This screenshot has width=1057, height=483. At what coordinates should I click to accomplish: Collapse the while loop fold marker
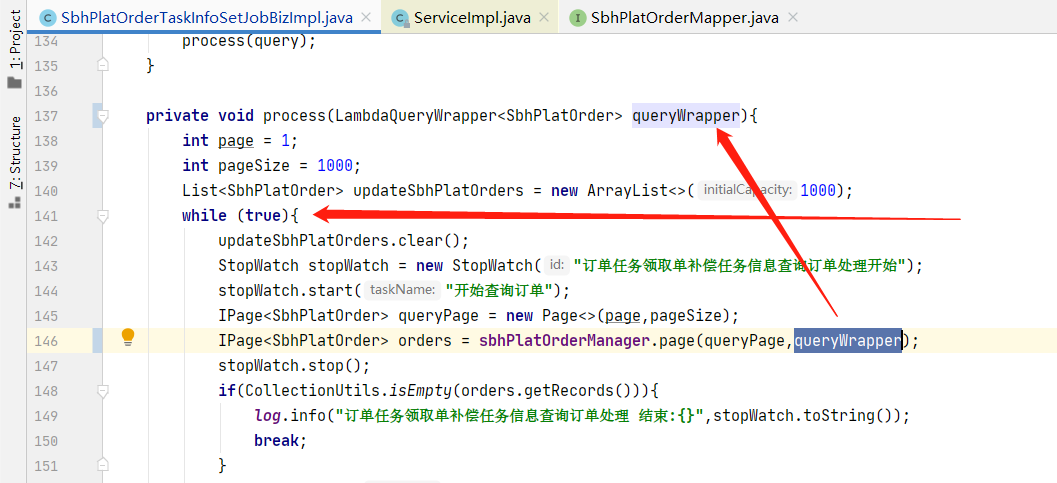102,216
